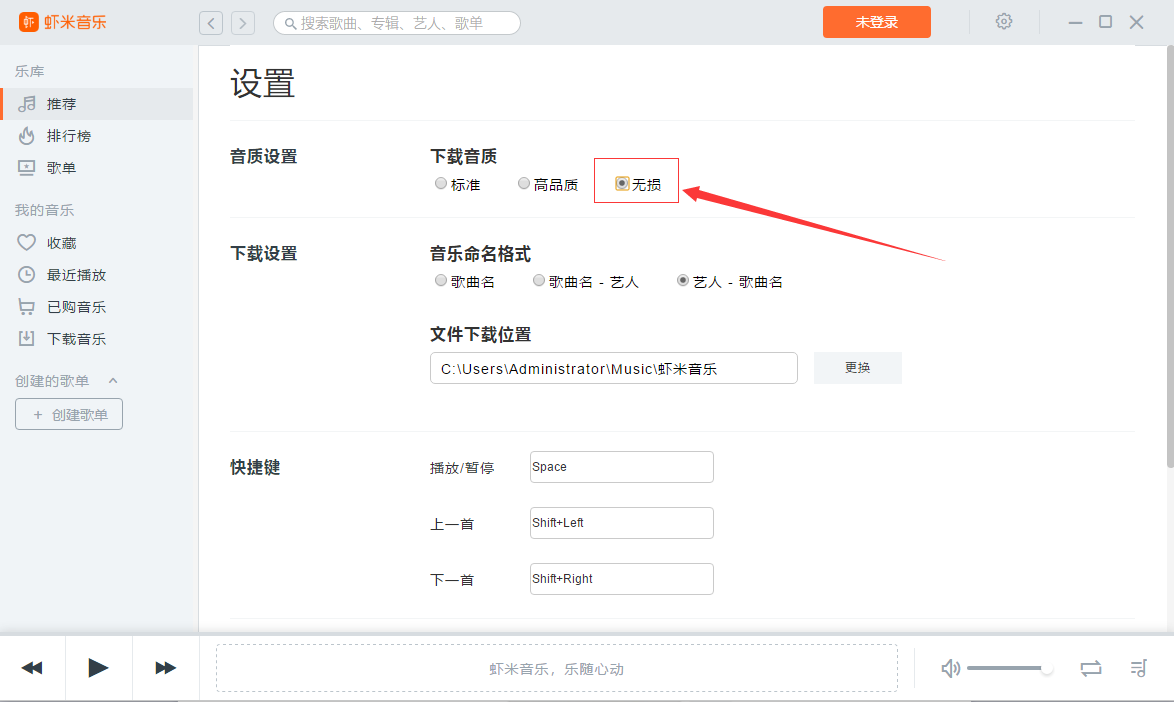The width and height of the screenshot is (1174, 702).
Task: Click the 排行榜 flame icon
Action: 27,135
